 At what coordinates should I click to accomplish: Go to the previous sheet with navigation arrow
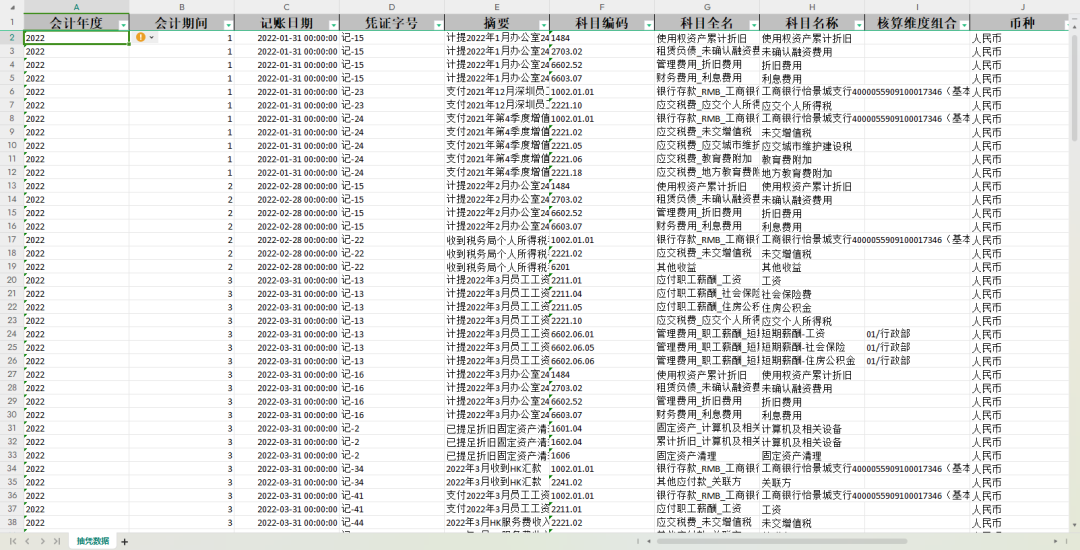point(28,542)
